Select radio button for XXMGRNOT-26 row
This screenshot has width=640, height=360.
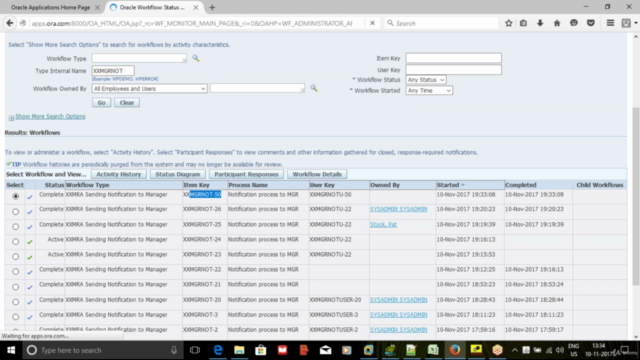pos(16,211)
